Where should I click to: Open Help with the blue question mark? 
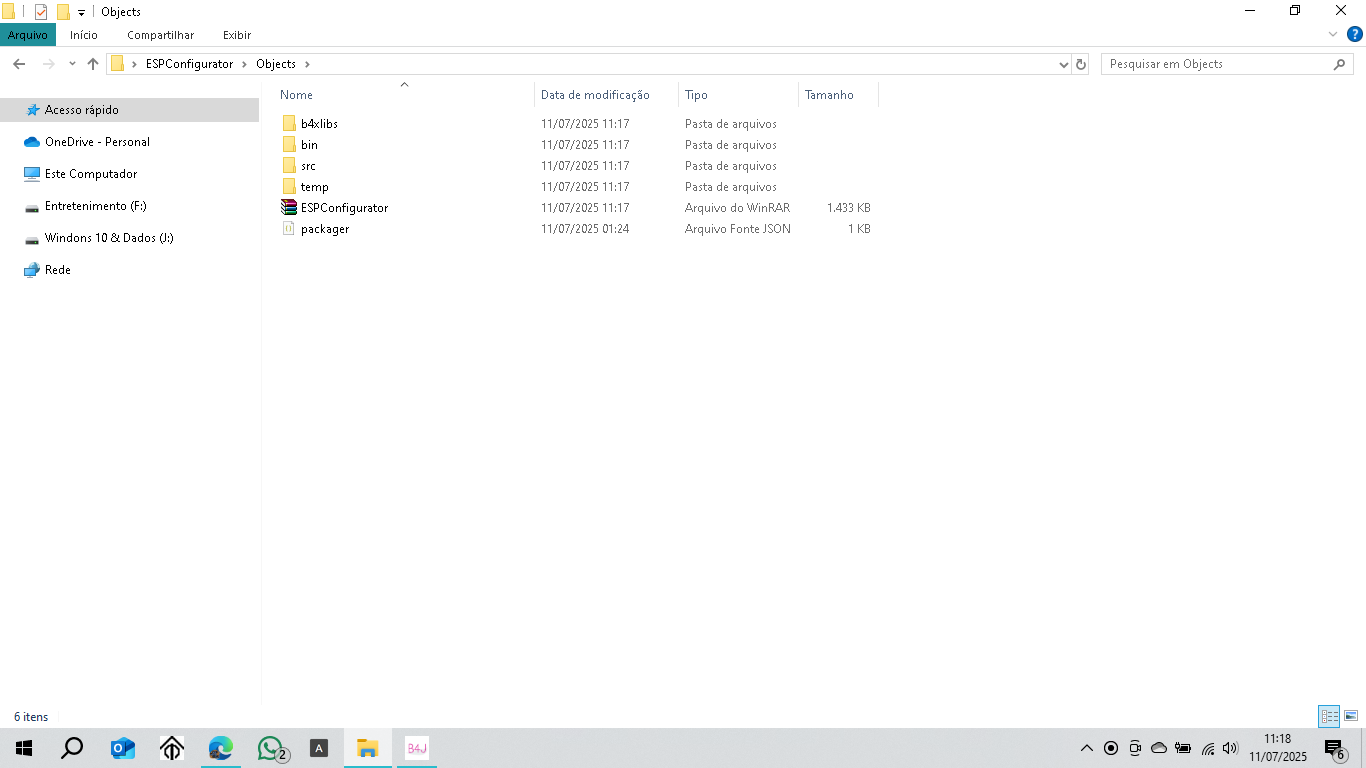click(x=1355, y=34)
